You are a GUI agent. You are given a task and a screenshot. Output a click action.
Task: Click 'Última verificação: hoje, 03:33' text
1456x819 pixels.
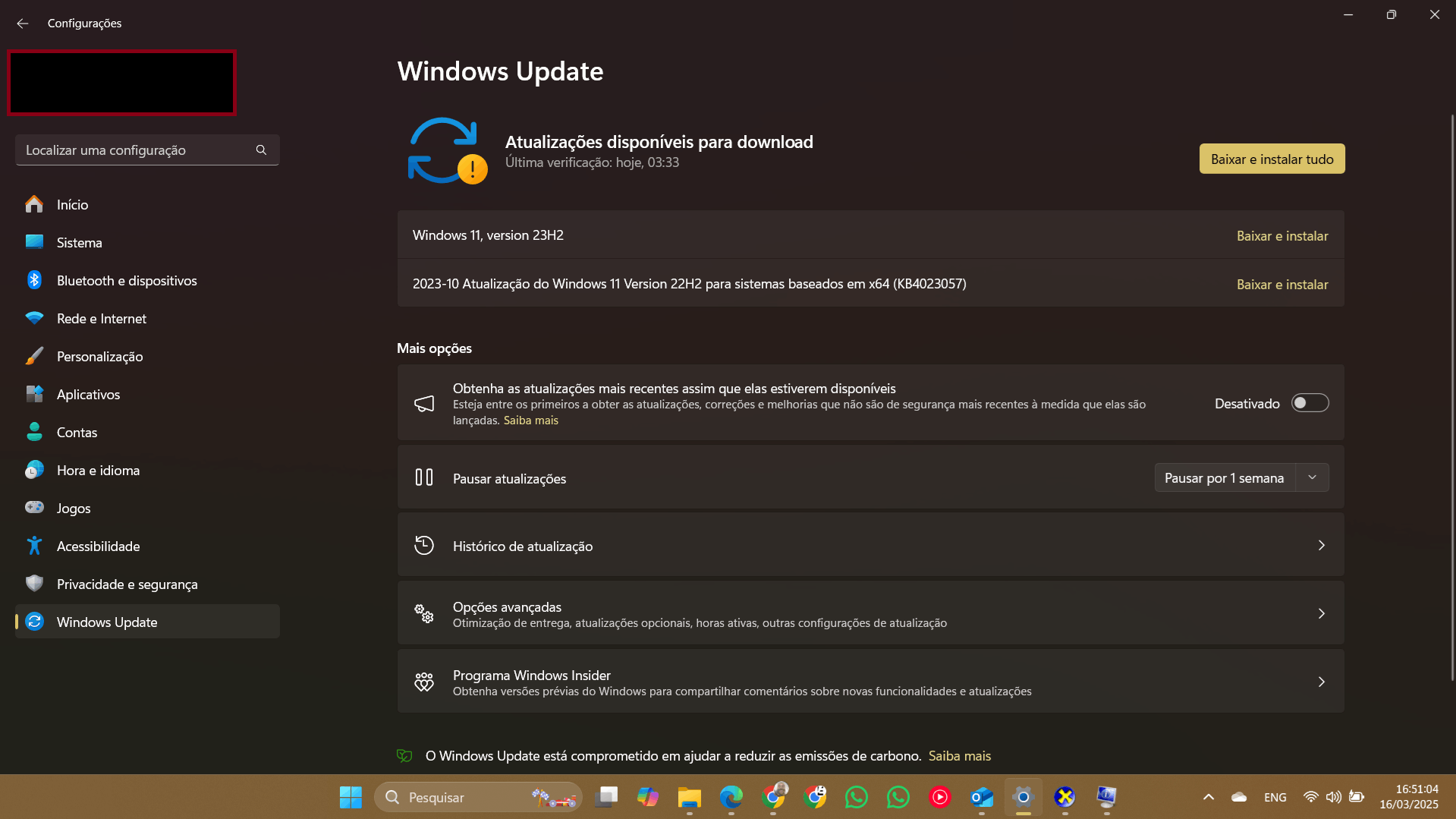point(592,162)
